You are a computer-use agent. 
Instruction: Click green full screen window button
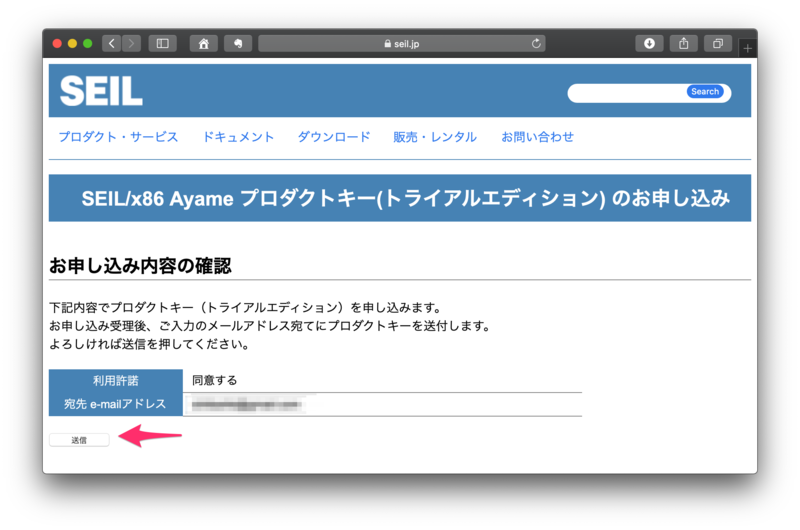[88, 44]
